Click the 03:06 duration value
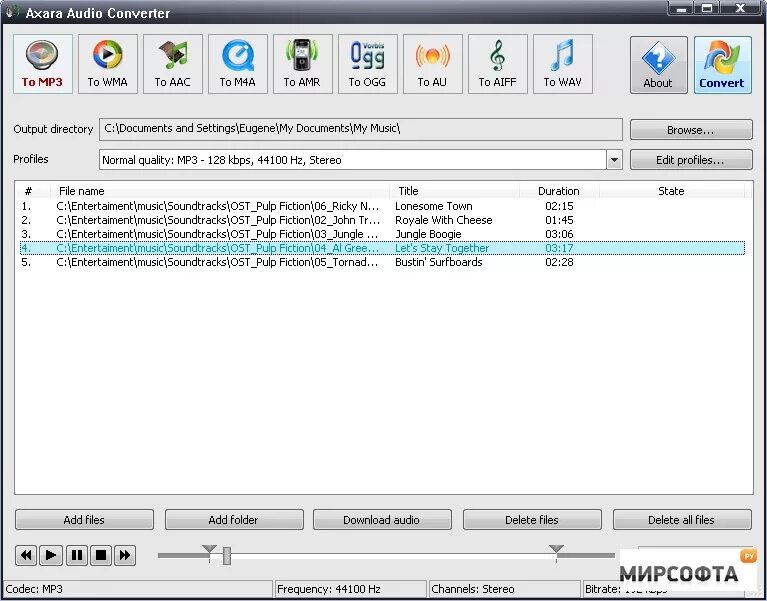Screen dimensions: 767x601 [x=559, y=234]
